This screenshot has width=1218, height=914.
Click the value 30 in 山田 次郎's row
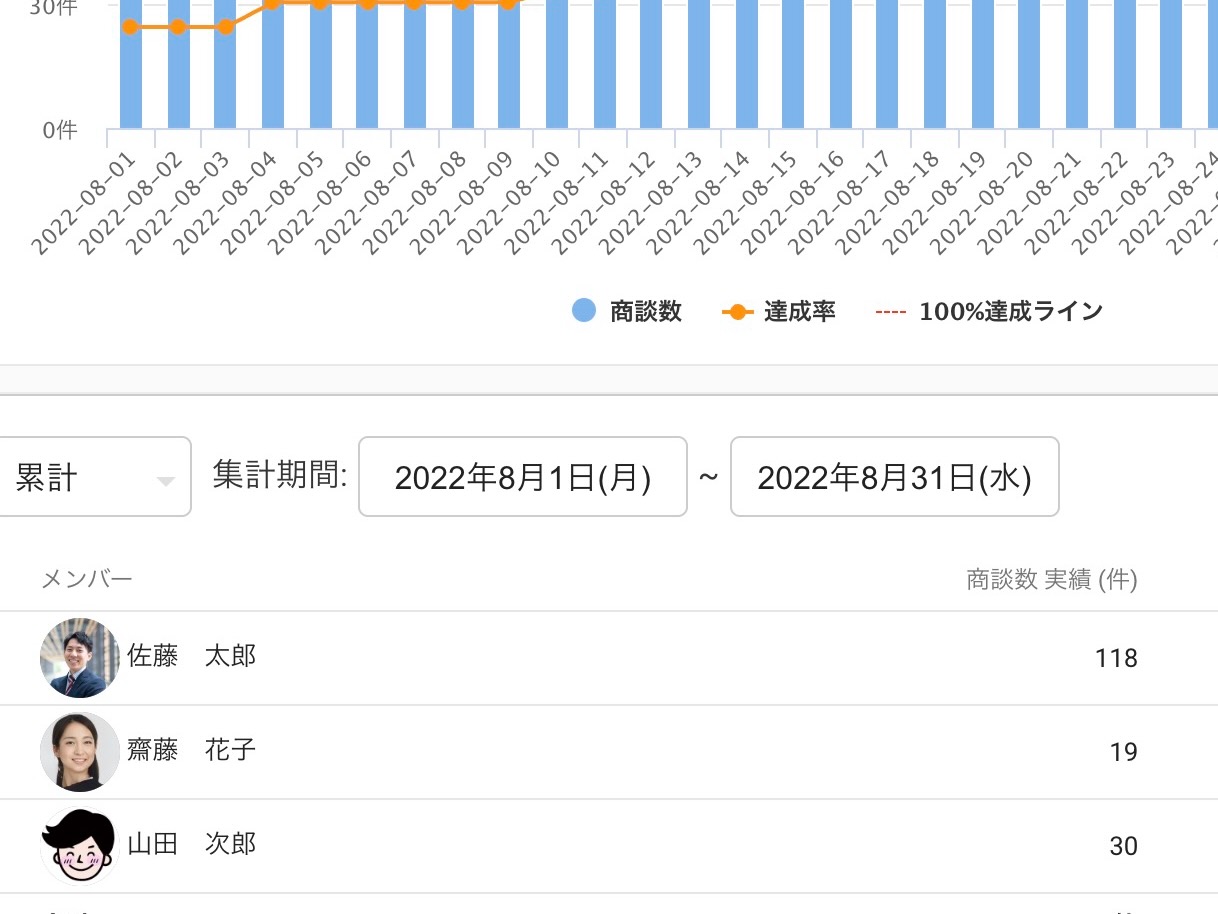pyautogui.click(x=1124, y=846)
